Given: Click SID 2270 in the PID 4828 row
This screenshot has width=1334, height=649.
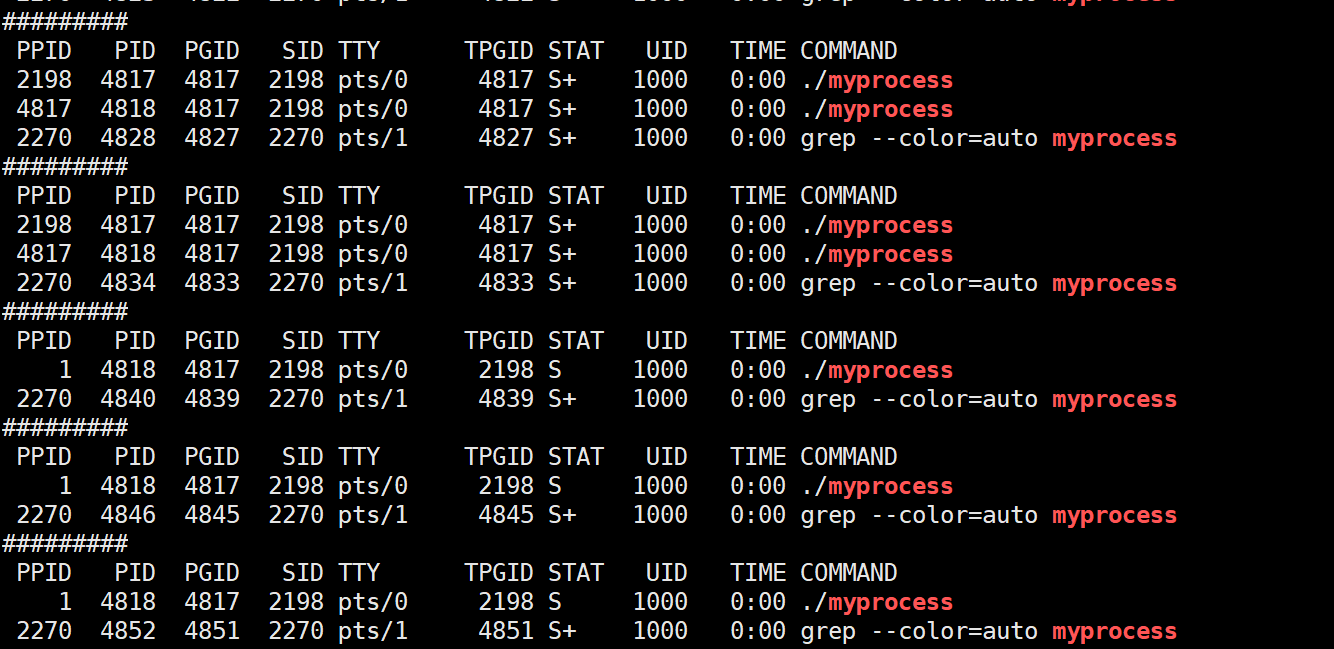Looking at the screenshot, I should (x=296, y=138).
